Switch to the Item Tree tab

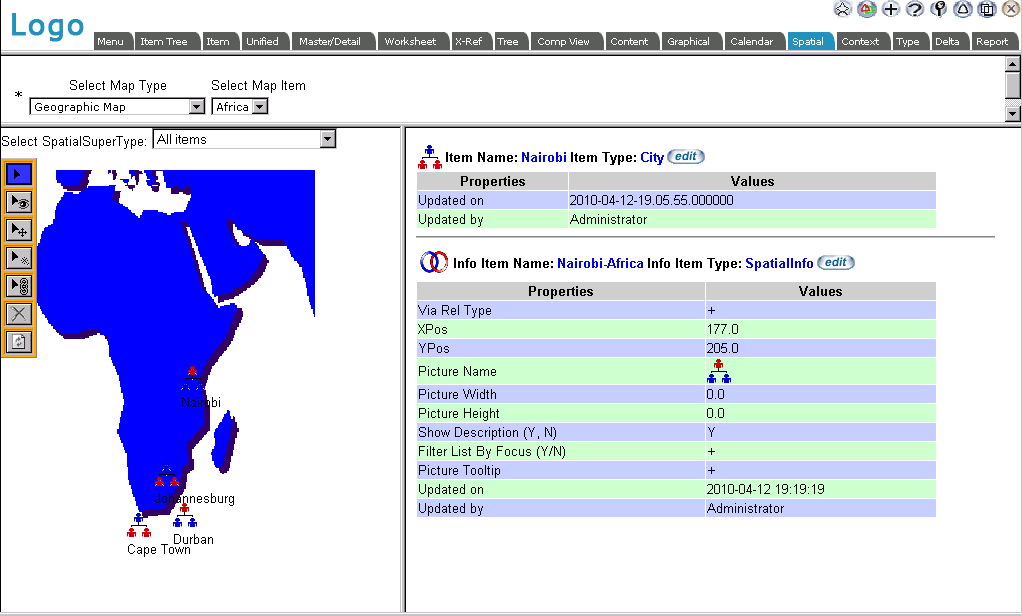click(164, 42)
